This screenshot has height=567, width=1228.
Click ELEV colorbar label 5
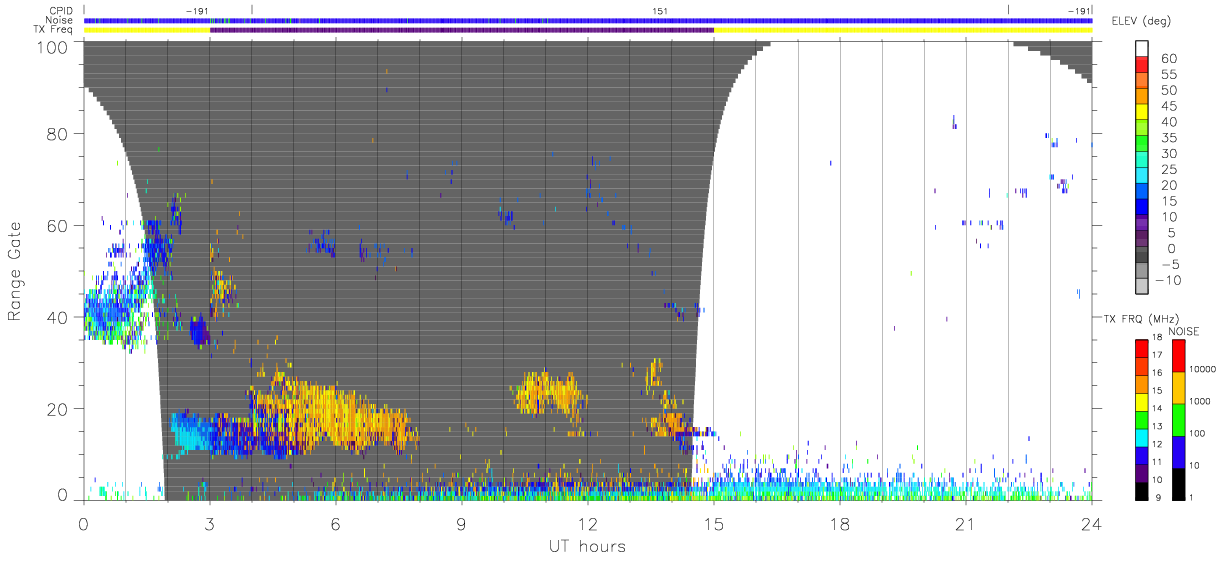[x=1172, y=232]
